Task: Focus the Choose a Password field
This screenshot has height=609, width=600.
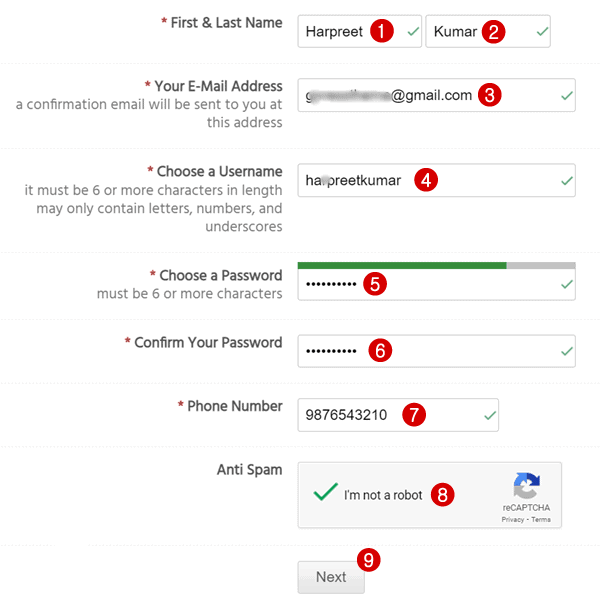Action: [437, 285]
